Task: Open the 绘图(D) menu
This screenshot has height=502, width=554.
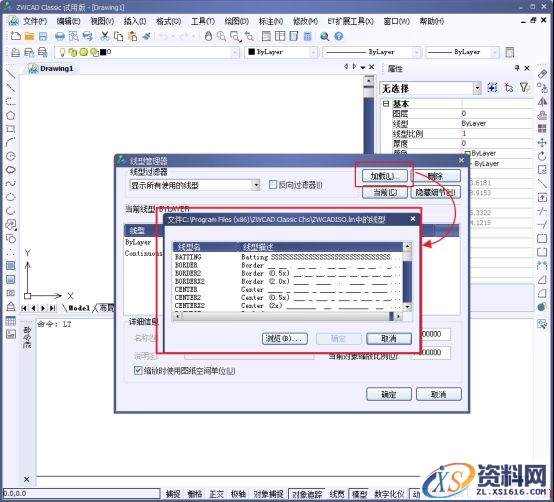Action: [237, 22]
